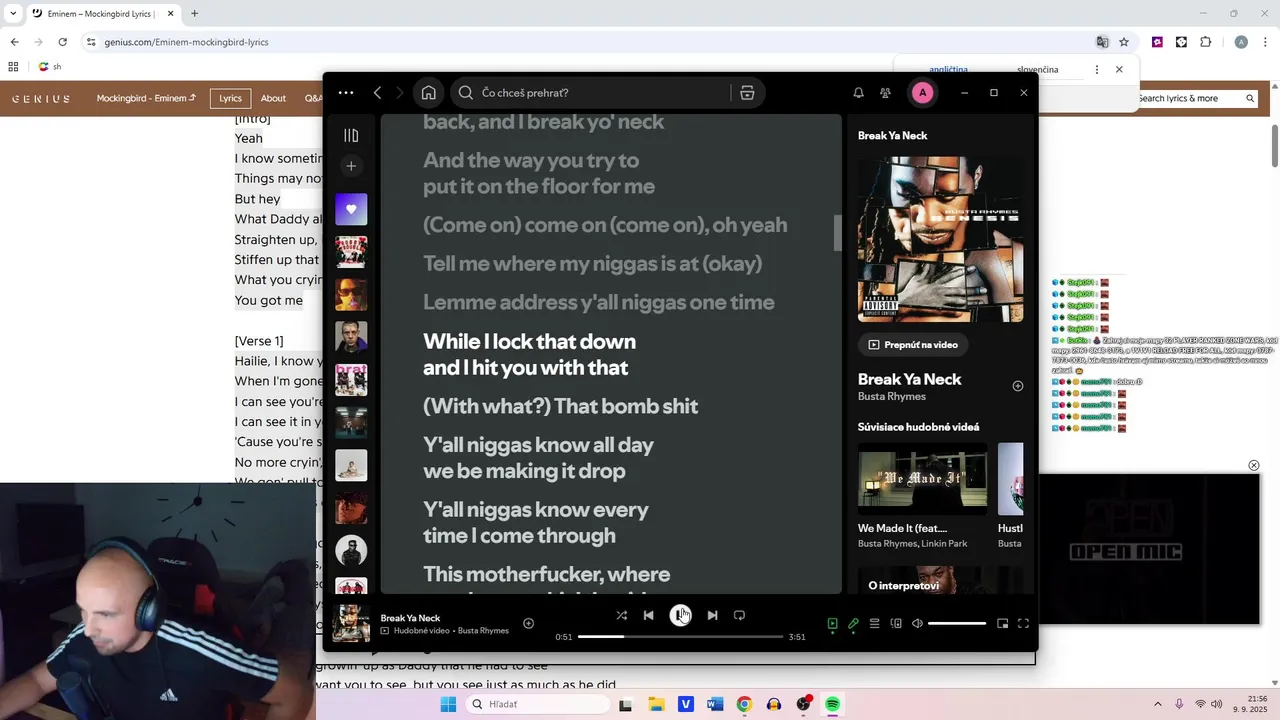Bookmark page with star icon

coord(1124,42)
